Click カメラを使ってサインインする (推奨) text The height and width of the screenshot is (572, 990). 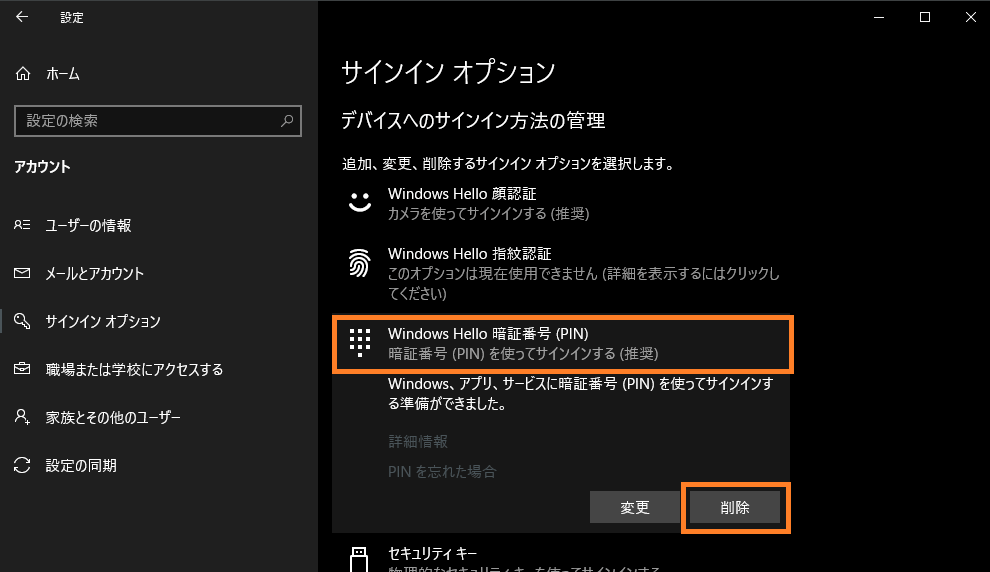coord(489,213)
